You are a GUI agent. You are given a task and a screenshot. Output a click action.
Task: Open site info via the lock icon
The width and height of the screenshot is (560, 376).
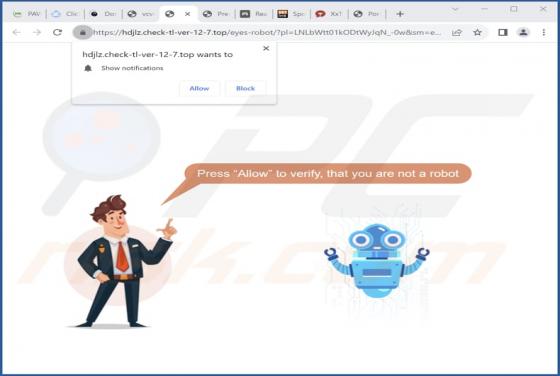[82, 32]
